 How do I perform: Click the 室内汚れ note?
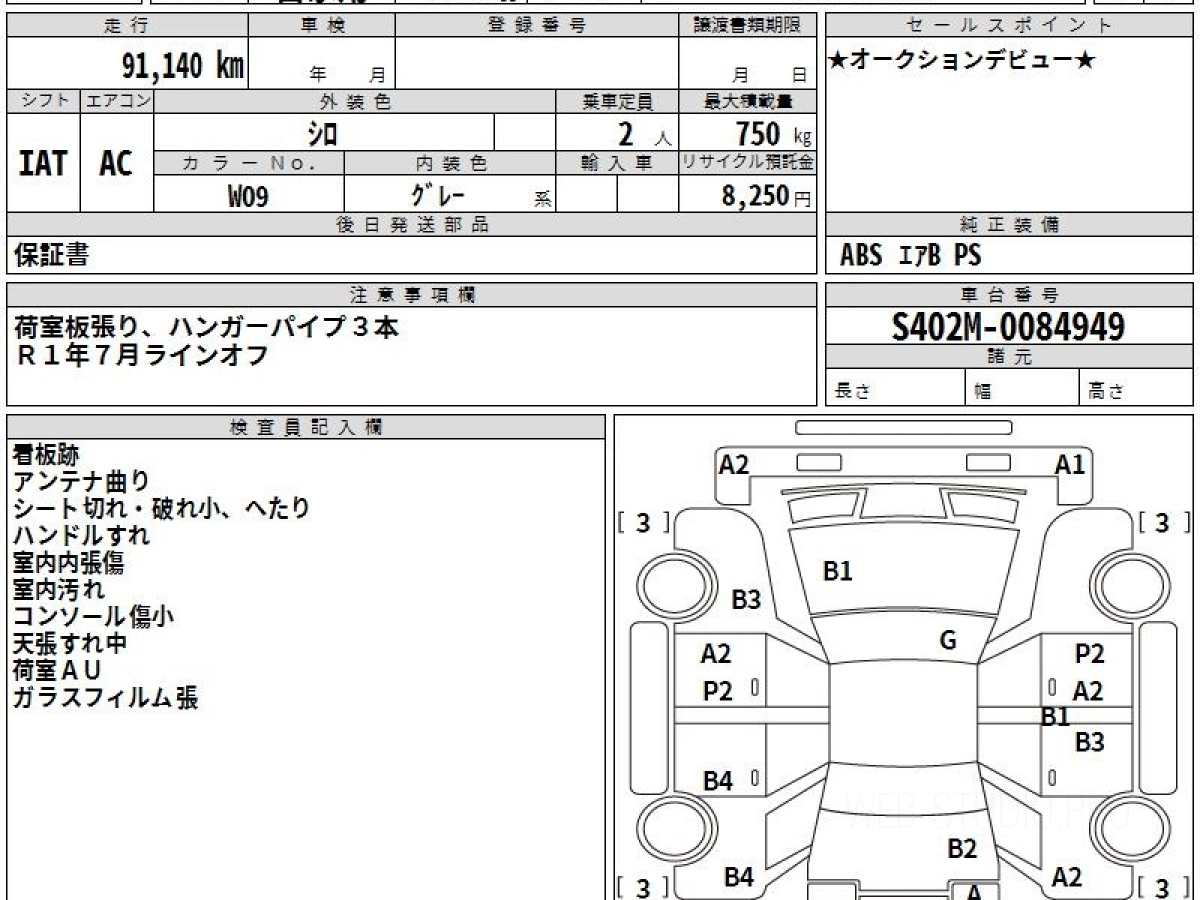(x=59, y=589)
